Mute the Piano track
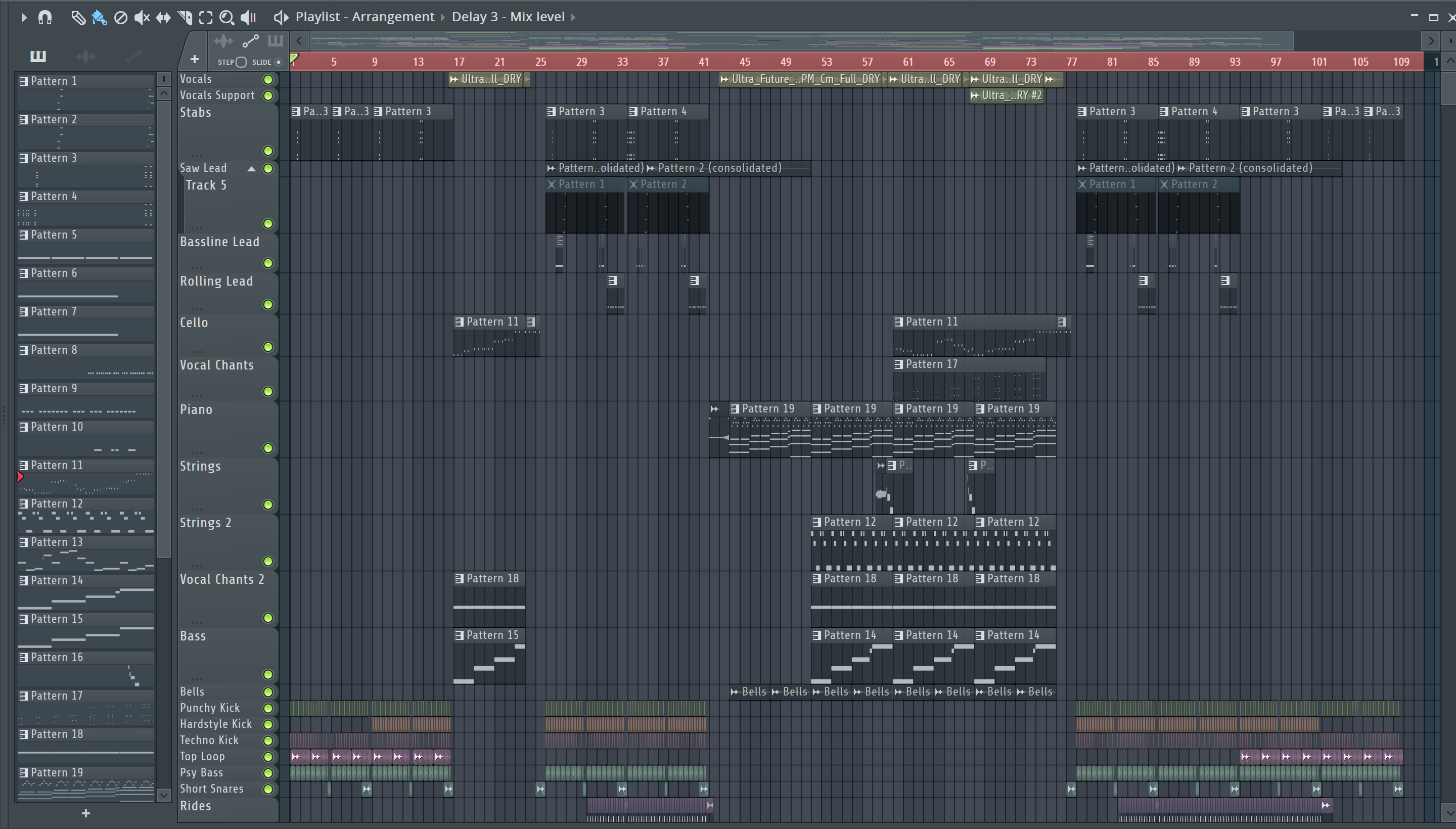Viewport: 1456px width, 829px height. [x=267, y=449]
